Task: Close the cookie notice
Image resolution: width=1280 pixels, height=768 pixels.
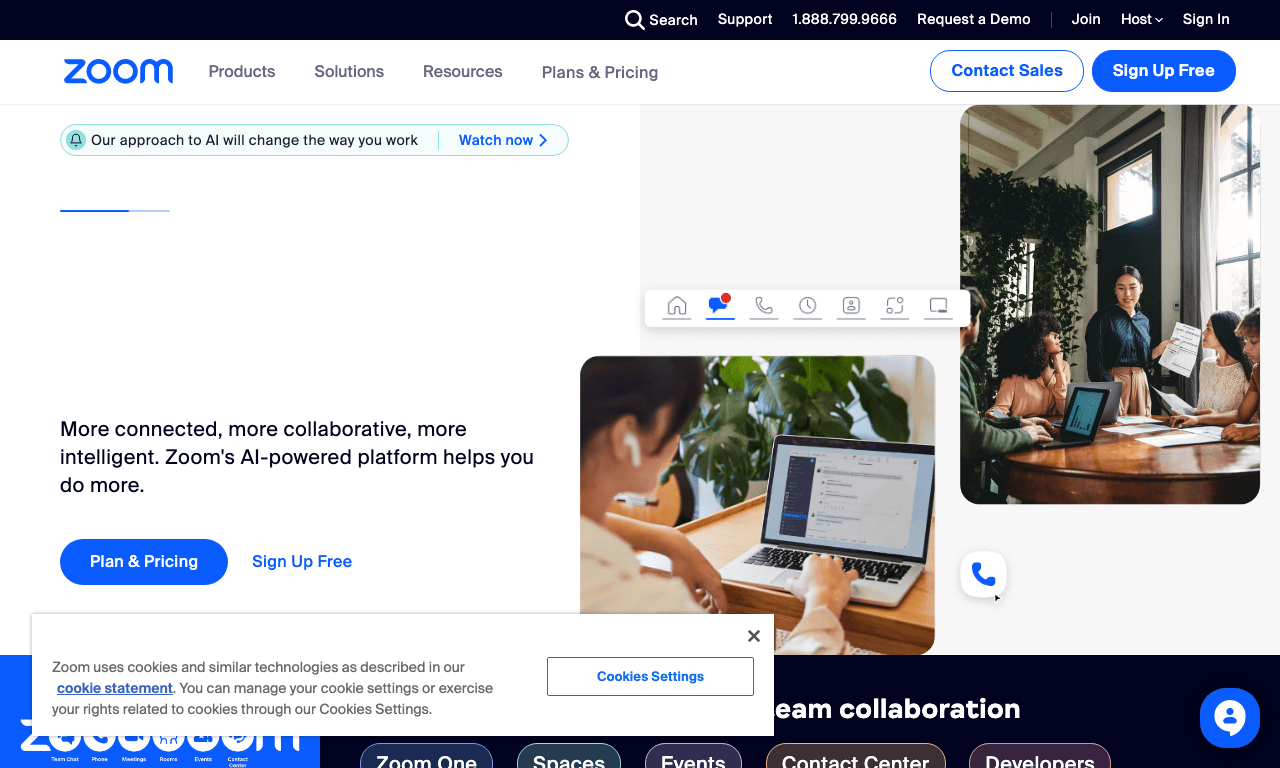Action: 754,636
